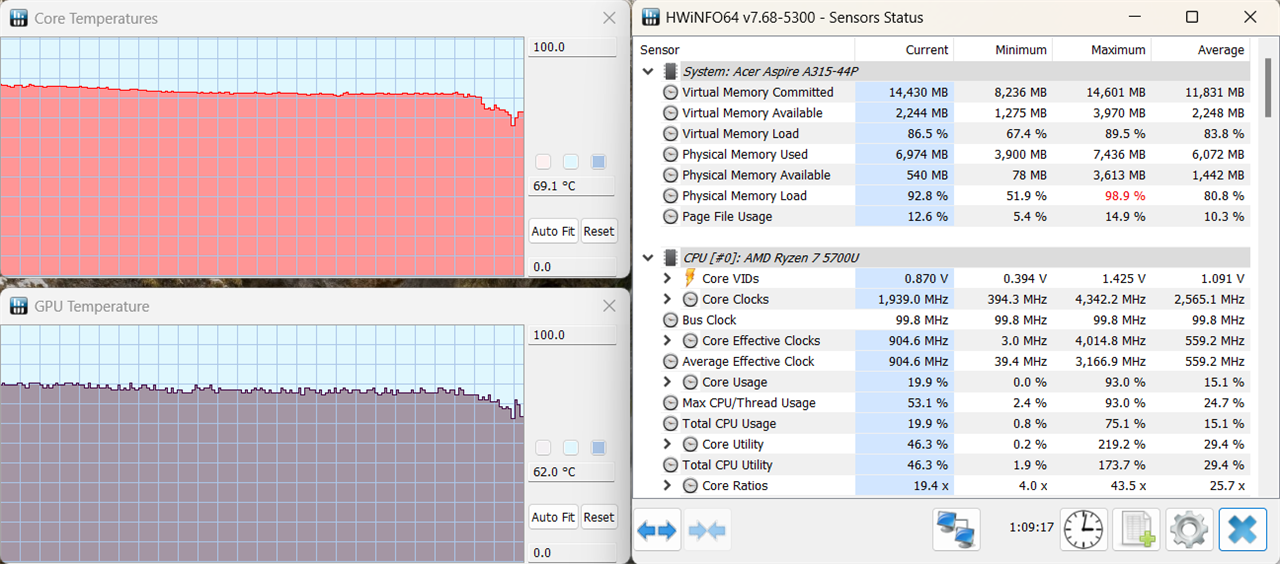The height and width of the screenshot is (564, 1280).
Task: Click the dark blue swatch in GPU Temperature
Action: [x=599, y=448]
